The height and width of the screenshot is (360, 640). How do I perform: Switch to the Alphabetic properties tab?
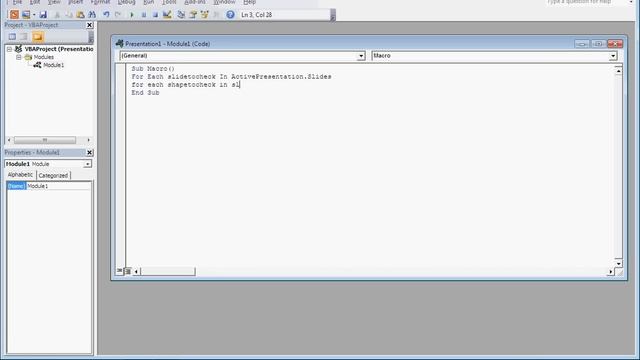tap(20, 175)
